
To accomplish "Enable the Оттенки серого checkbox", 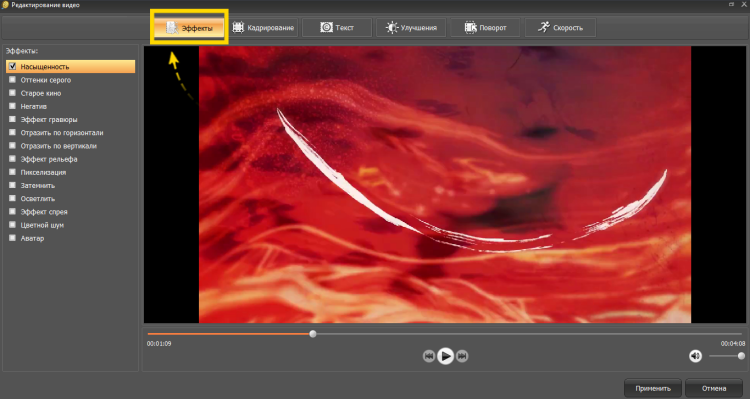I will 12,80.
